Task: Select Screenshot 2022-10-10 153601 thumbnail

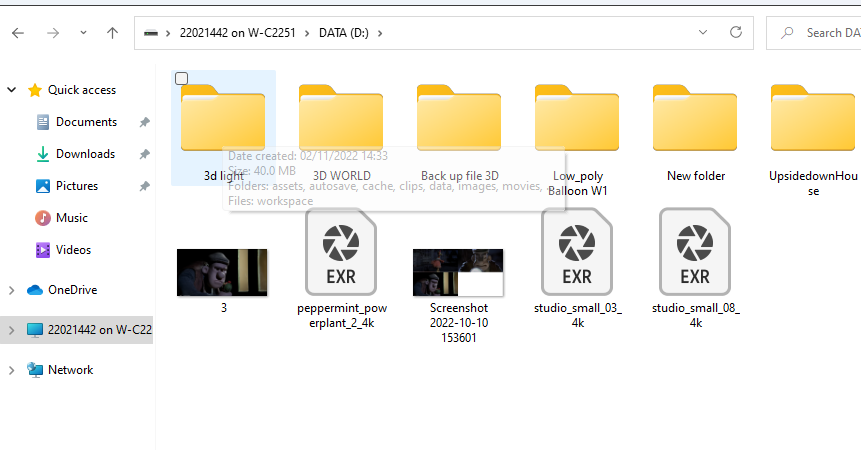Action: (x=458, y=272)
